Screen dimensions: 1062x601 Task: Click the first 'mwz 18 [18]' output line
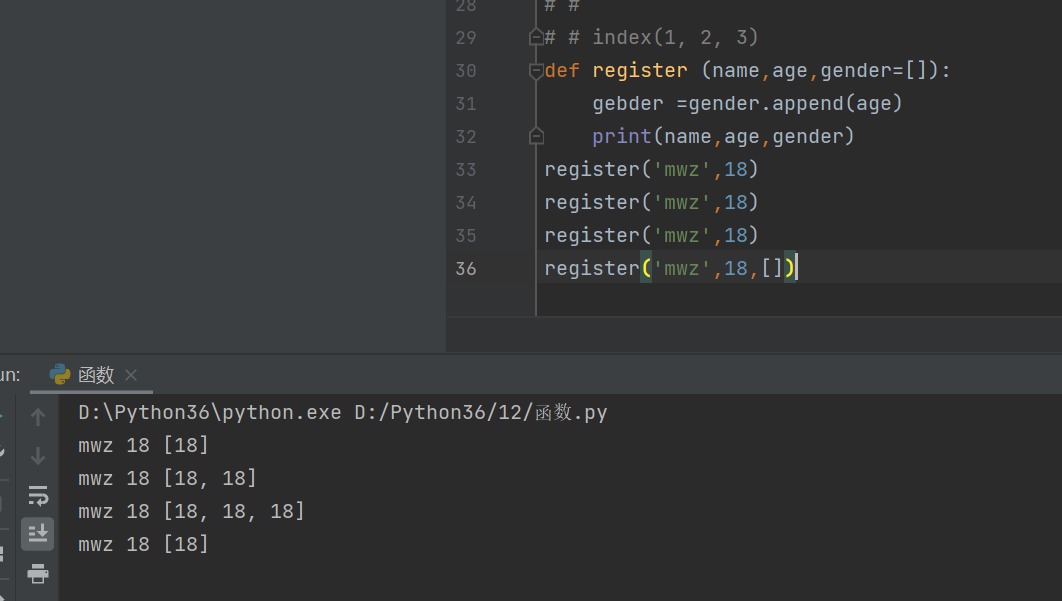[144, 445]
